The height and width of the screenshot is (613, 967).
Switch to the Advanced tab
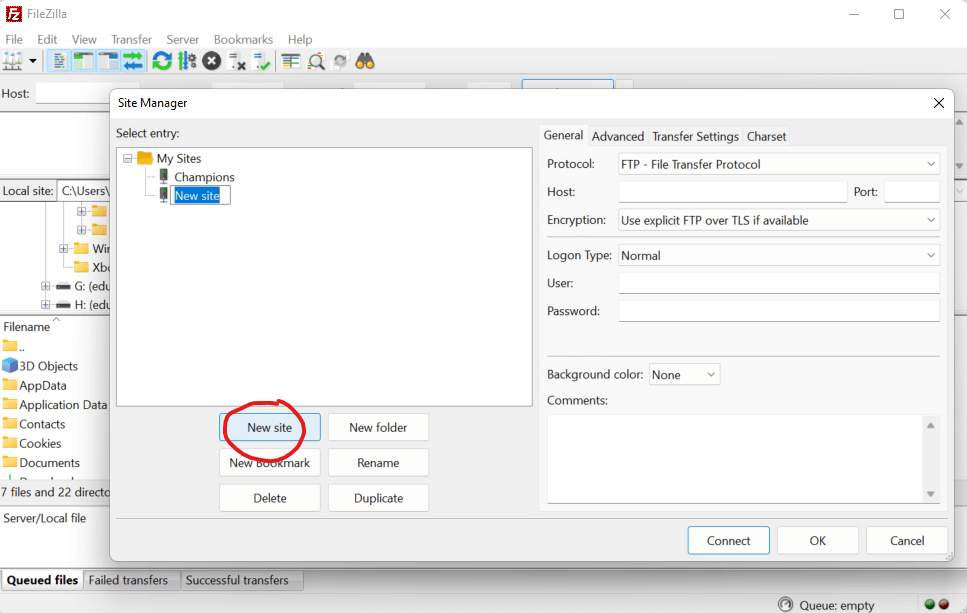pyautogui.click(x=617, y=136)
